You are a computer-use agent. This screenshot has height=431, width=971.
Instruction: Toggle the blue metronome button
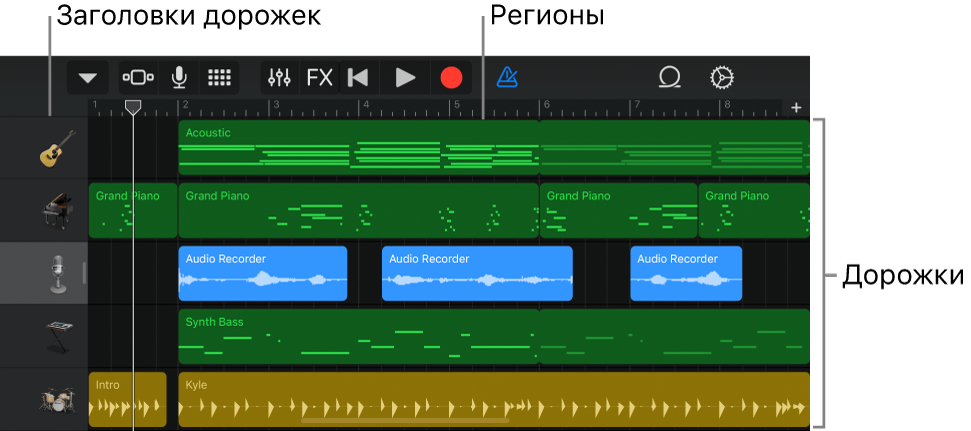(x=507, y=77)
